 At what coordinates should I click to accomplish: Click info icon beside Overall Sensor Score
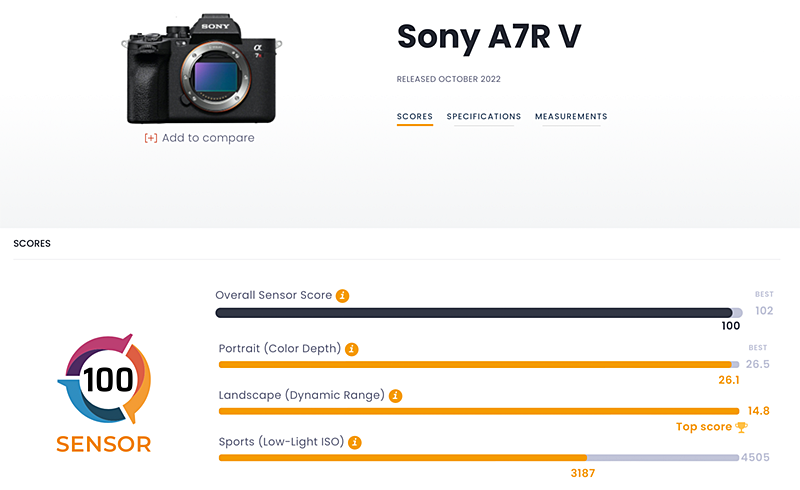click(x=343, y=296)
